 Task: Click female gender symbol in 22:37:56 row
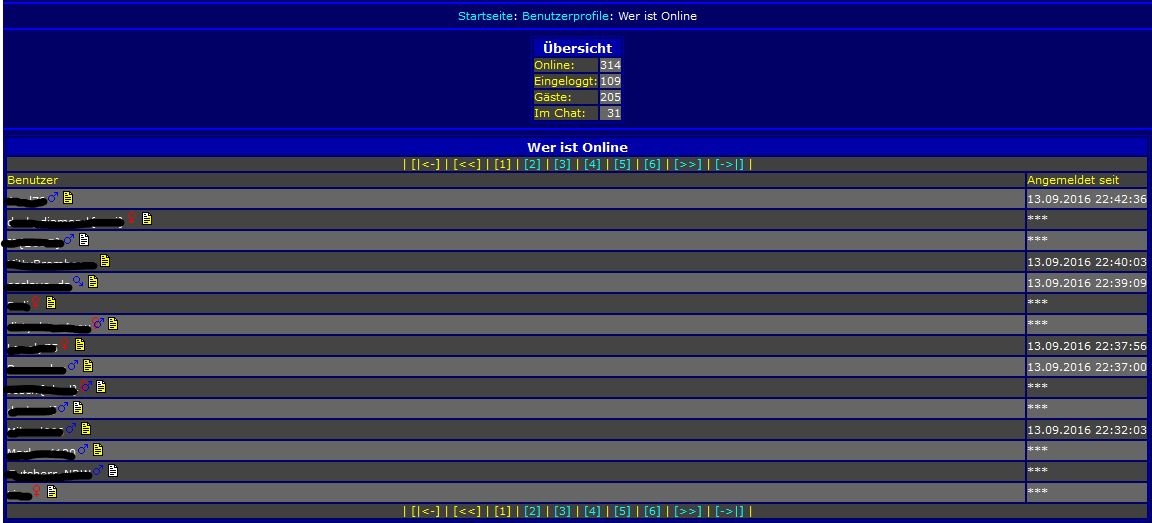coord(65,345)
